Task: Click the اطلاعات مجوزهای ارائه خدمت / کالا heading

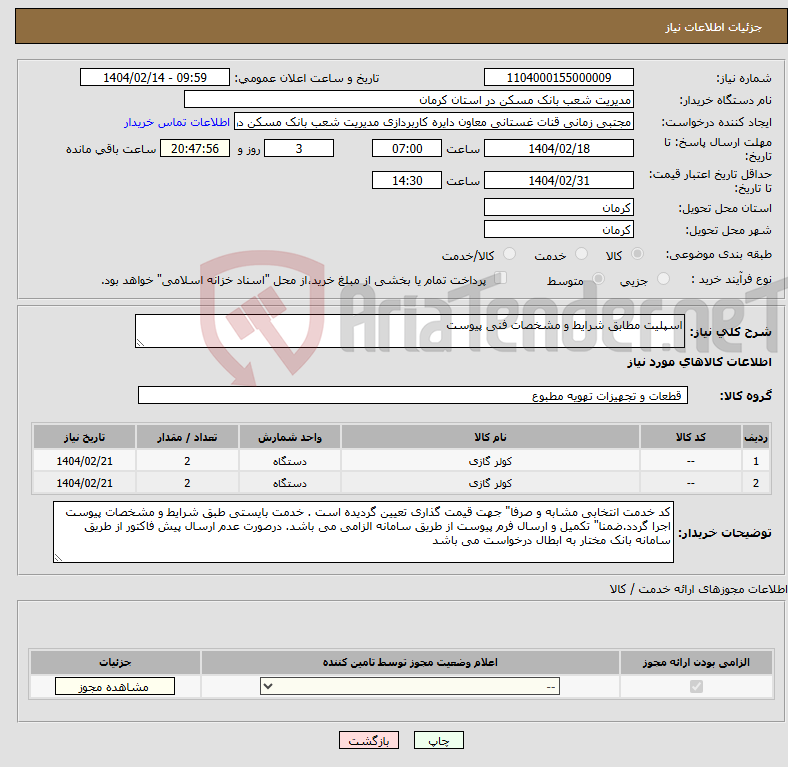Action: coord(698,589)
